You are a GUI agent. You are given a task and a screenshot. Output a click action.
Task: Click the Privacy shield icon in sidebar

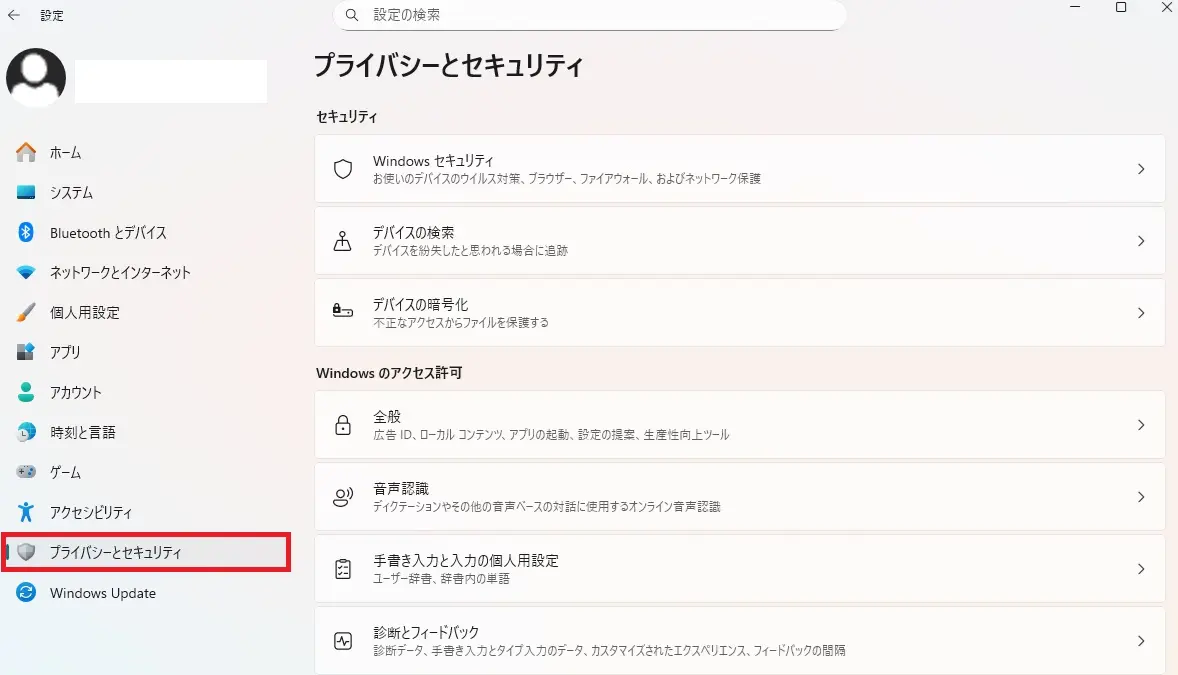pos(26,552)
